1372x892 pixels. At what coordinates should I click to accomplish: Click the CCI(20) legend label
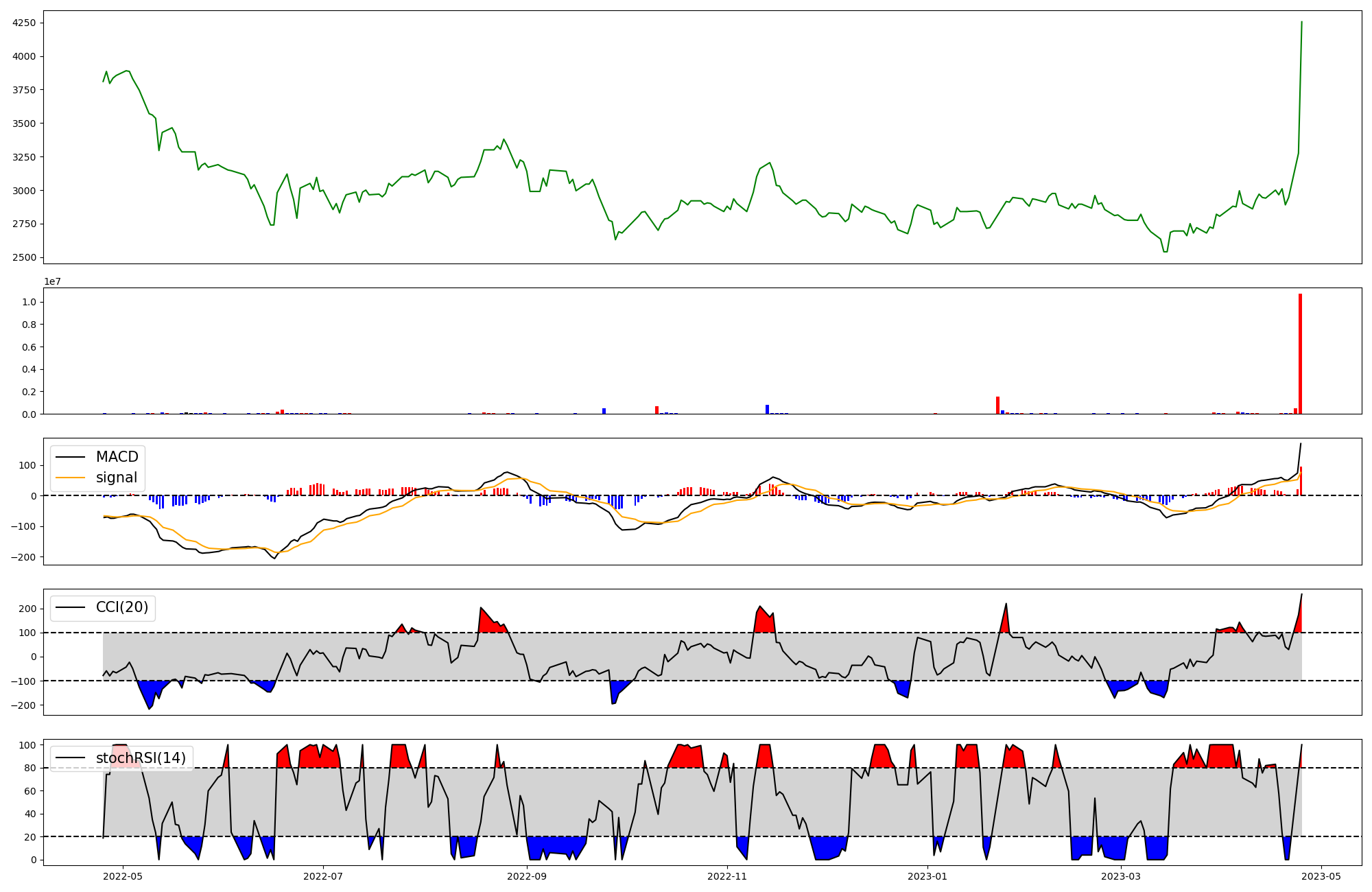(121, 607)
